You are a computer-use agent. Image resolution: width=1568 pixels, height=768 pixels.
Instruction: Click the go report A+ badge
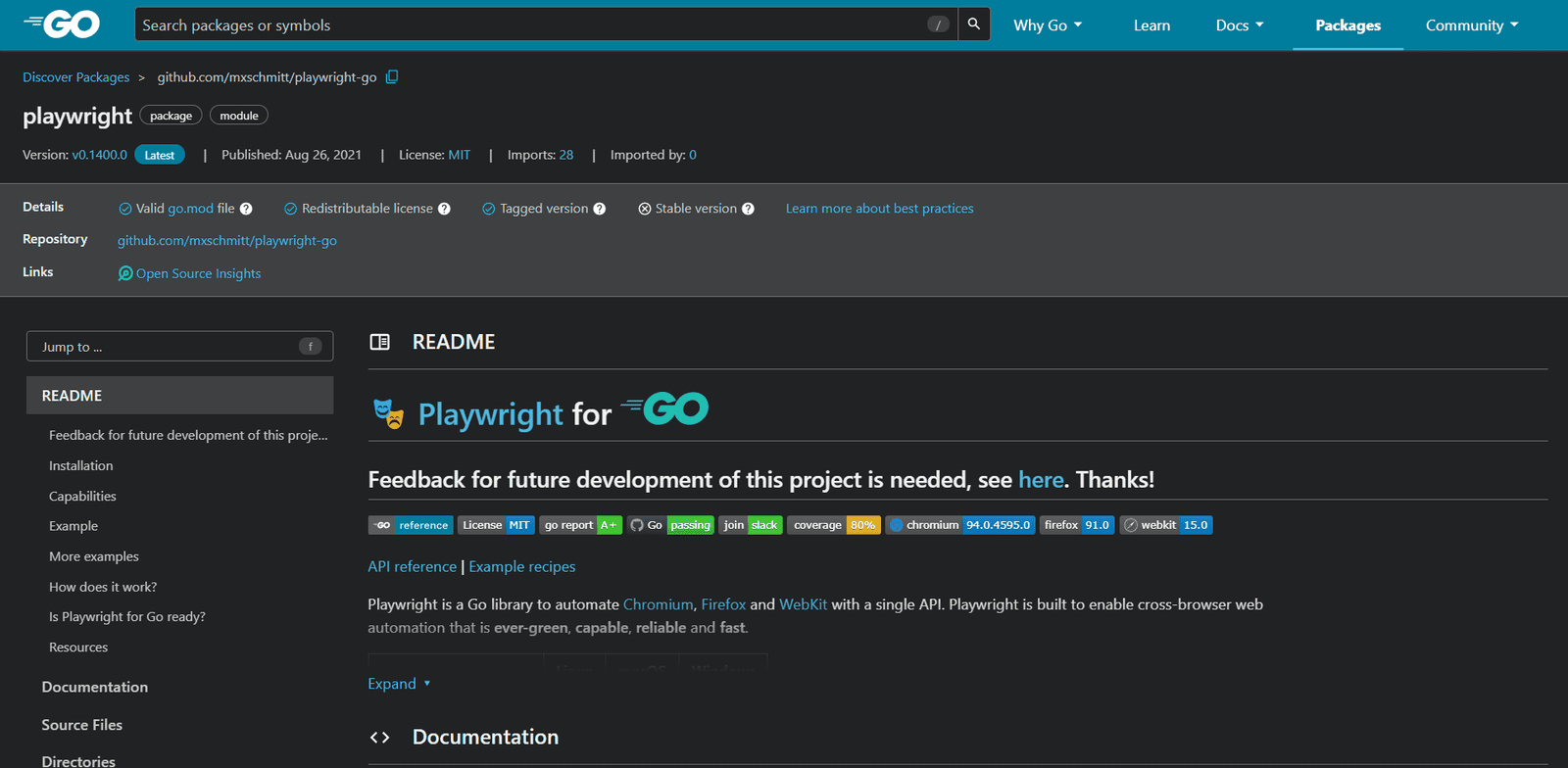coord(581,525)
